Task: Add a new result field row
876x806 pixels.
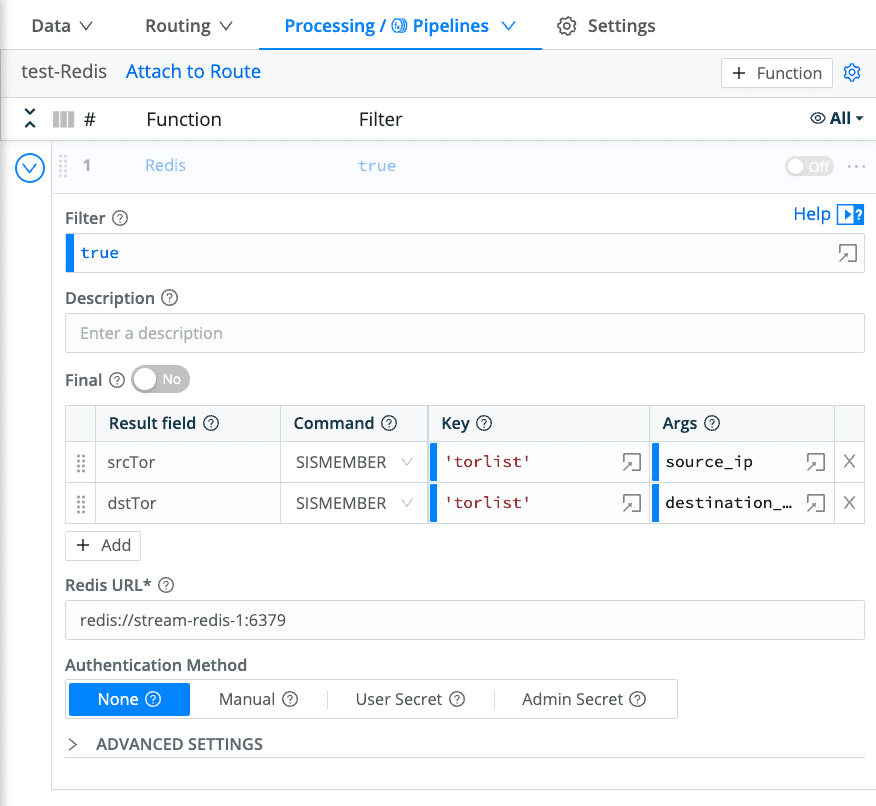Action: pyautogui.click(x=103, y=545)
